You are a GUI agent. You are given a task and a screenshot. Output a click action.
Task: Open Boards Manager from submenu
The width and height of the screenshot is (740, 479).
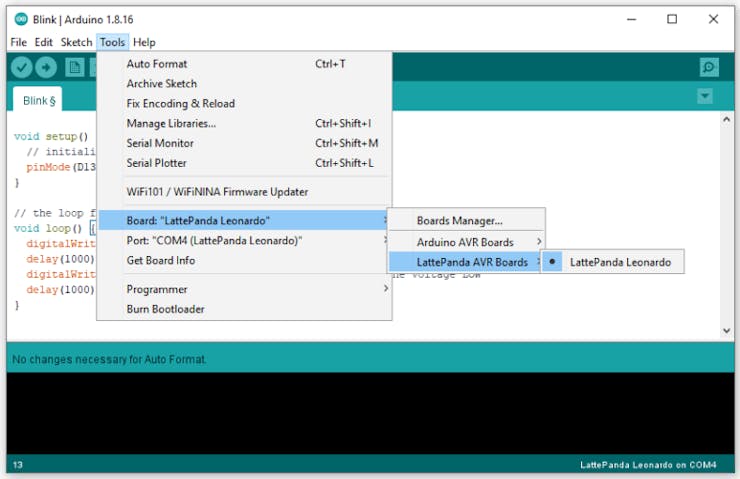(466, 220)
